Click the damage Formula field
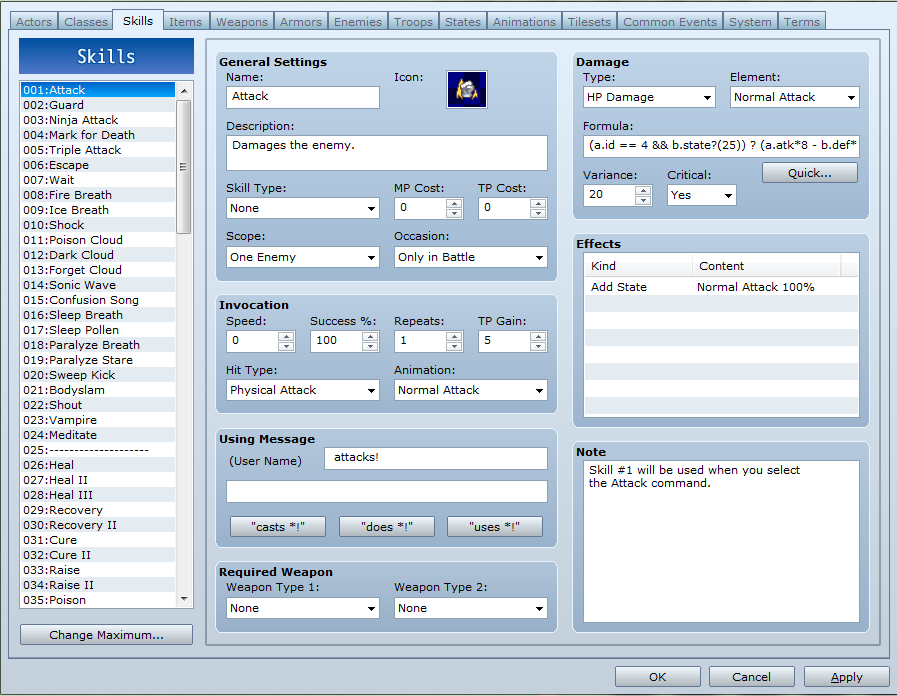 721,146
